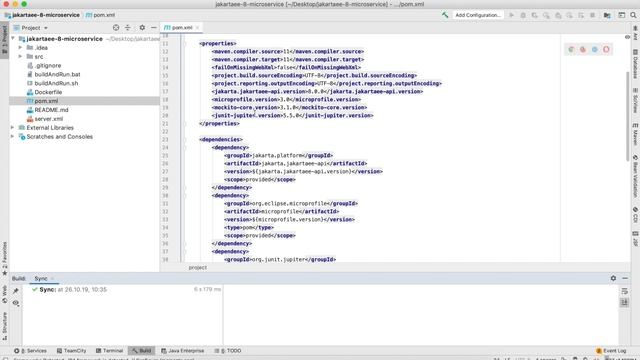Open the Terminal tool window
Screen dimensions: 640x360
pyautogui.click(x=109, y=351)
